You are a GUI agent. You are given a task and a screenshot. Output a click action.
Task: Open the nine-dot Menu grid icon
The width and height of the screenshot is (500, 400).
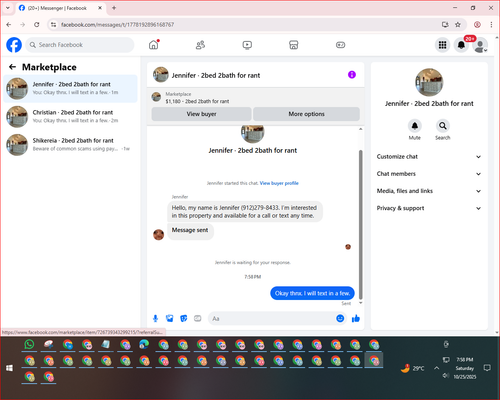click(442, 45)
